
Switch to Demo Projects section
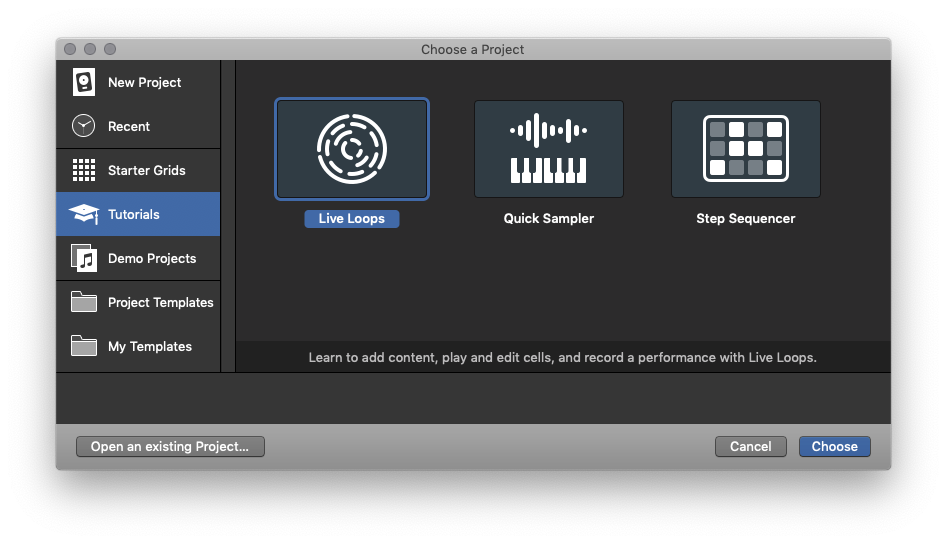pyautogui.click(x=138, y=258)
